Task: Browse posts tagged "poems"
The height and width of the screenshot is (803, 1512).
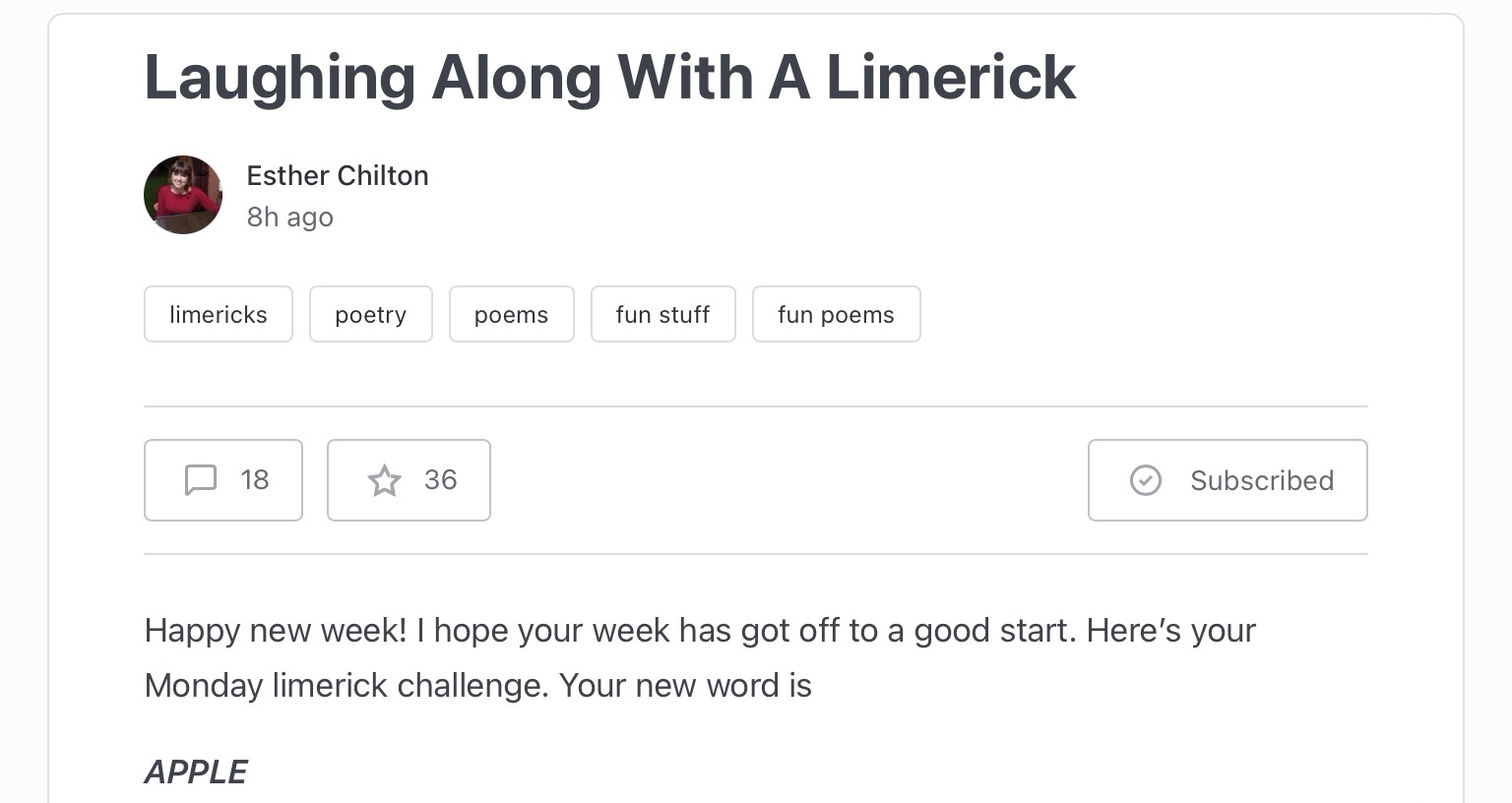Action: point(511,315)
